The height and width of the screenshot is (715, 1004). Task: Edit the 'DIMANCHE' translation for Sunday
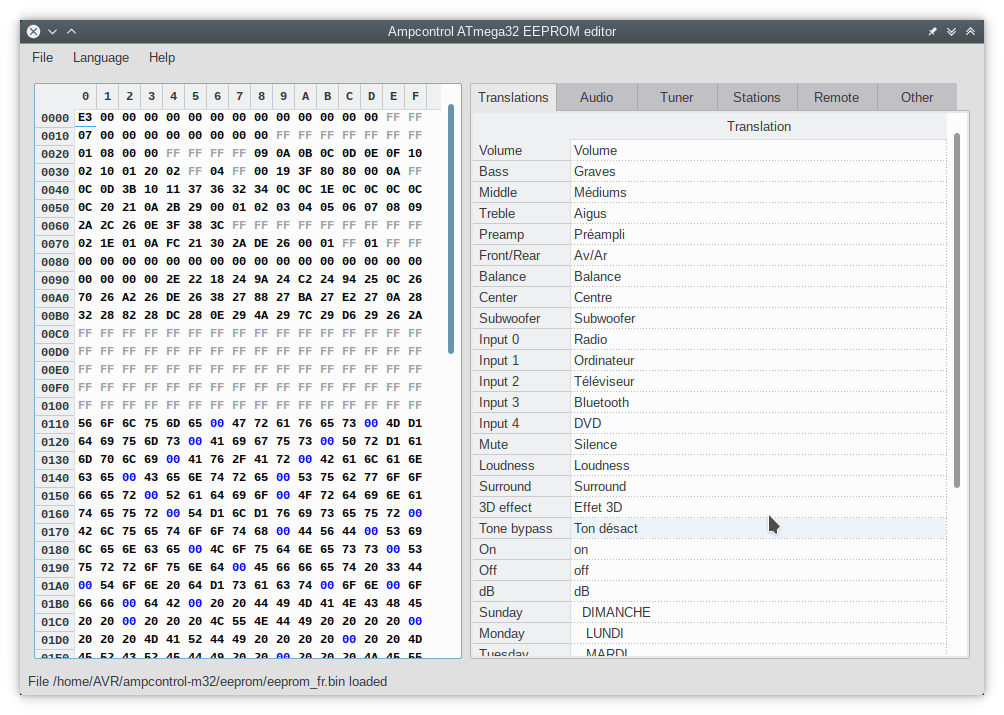click(758, 613)
